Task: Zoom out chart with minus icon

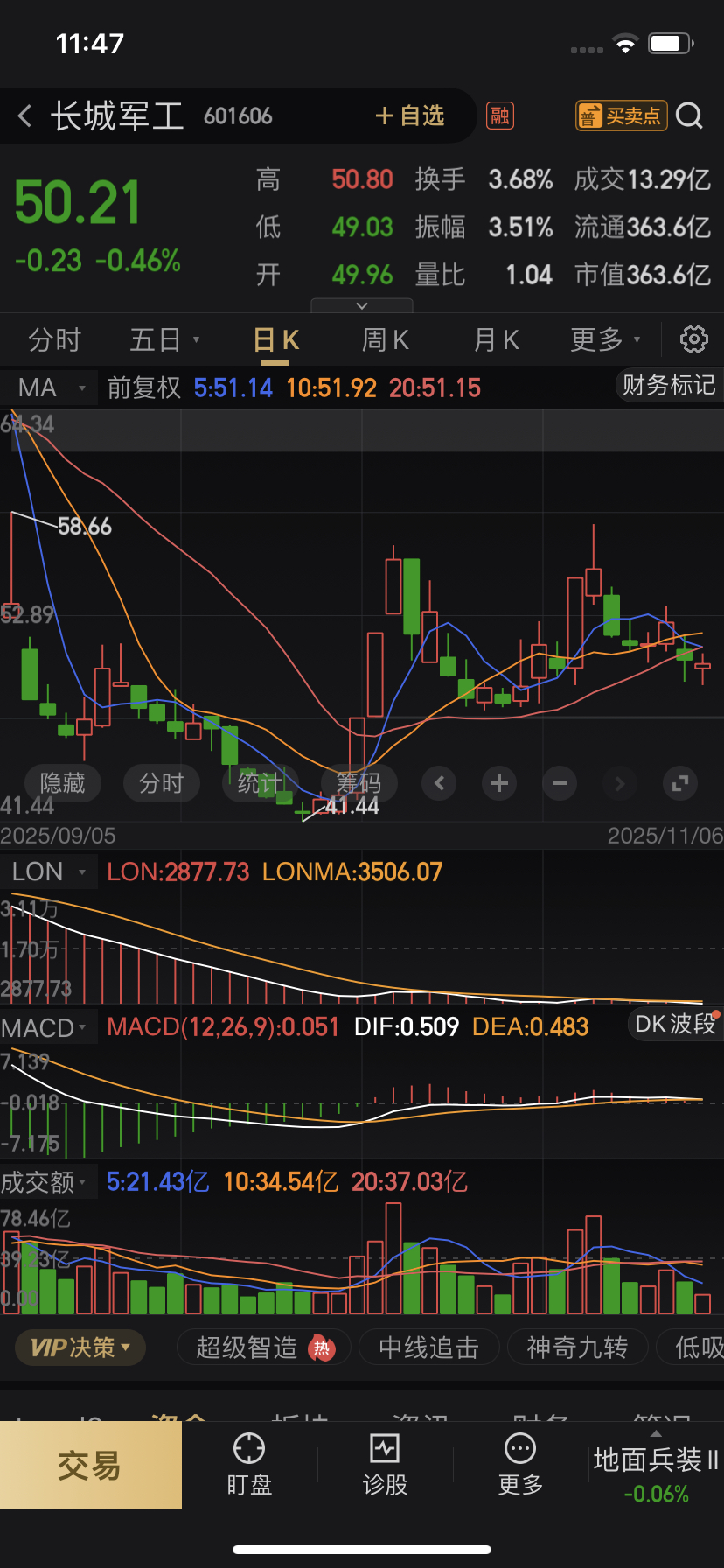Action: (x=560, y=783)
